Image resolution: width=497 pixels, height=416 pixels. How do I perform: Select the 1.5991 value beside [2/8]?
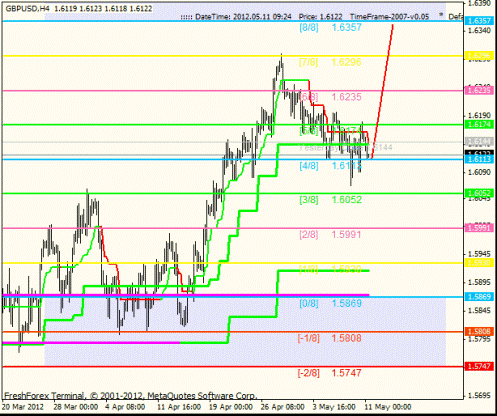pos(346,235)
